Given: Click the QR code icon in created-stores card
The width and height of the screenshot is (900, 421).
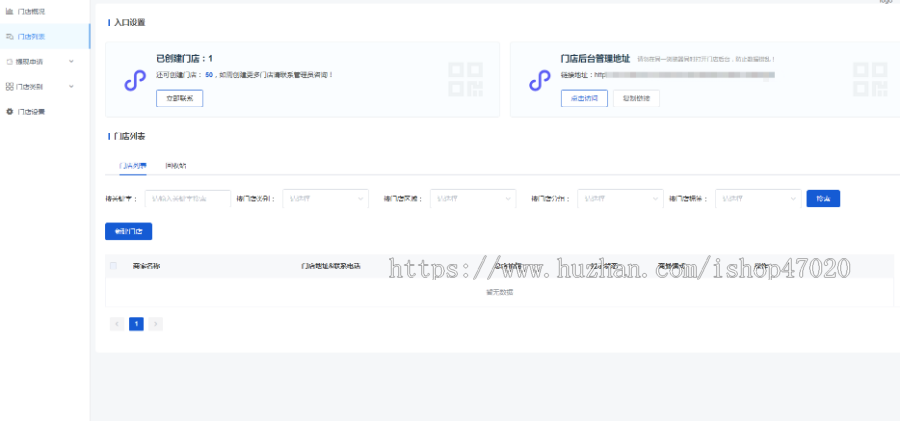Looking at the screenshot, I should (465, 79).
